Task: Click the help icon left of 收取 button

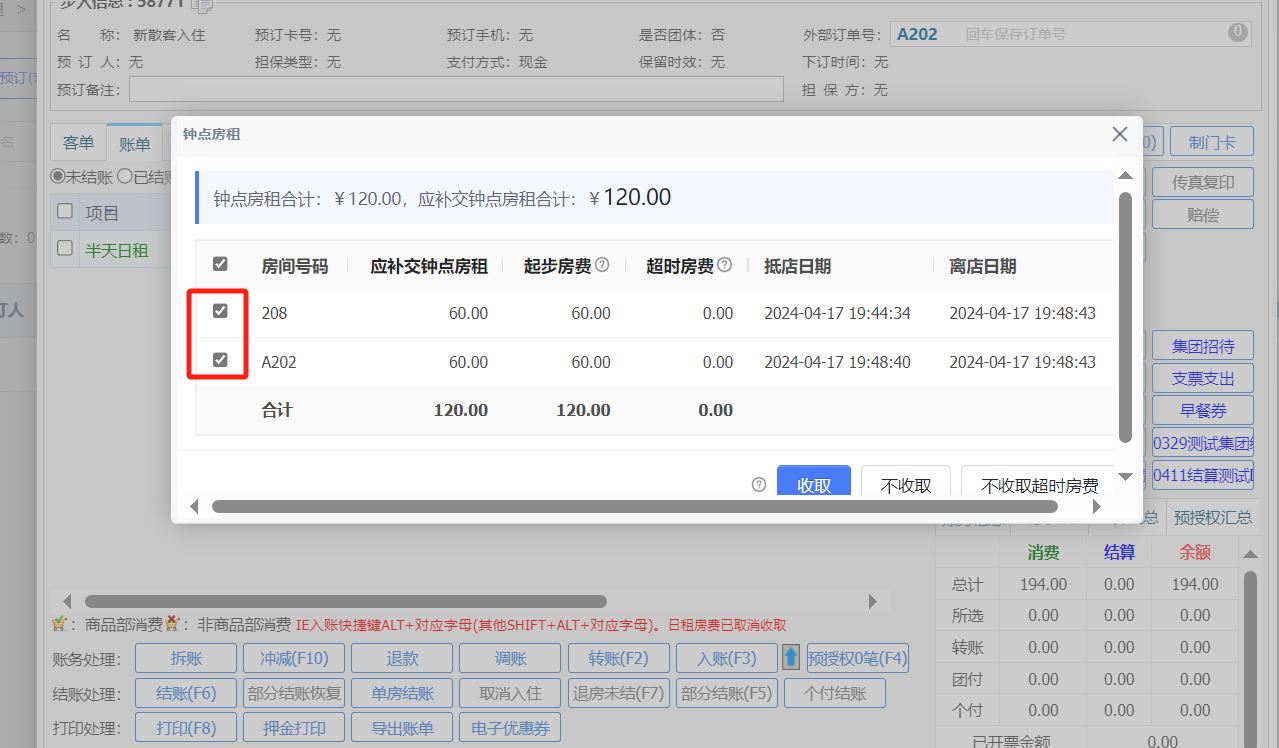Action: coord(759,484)
